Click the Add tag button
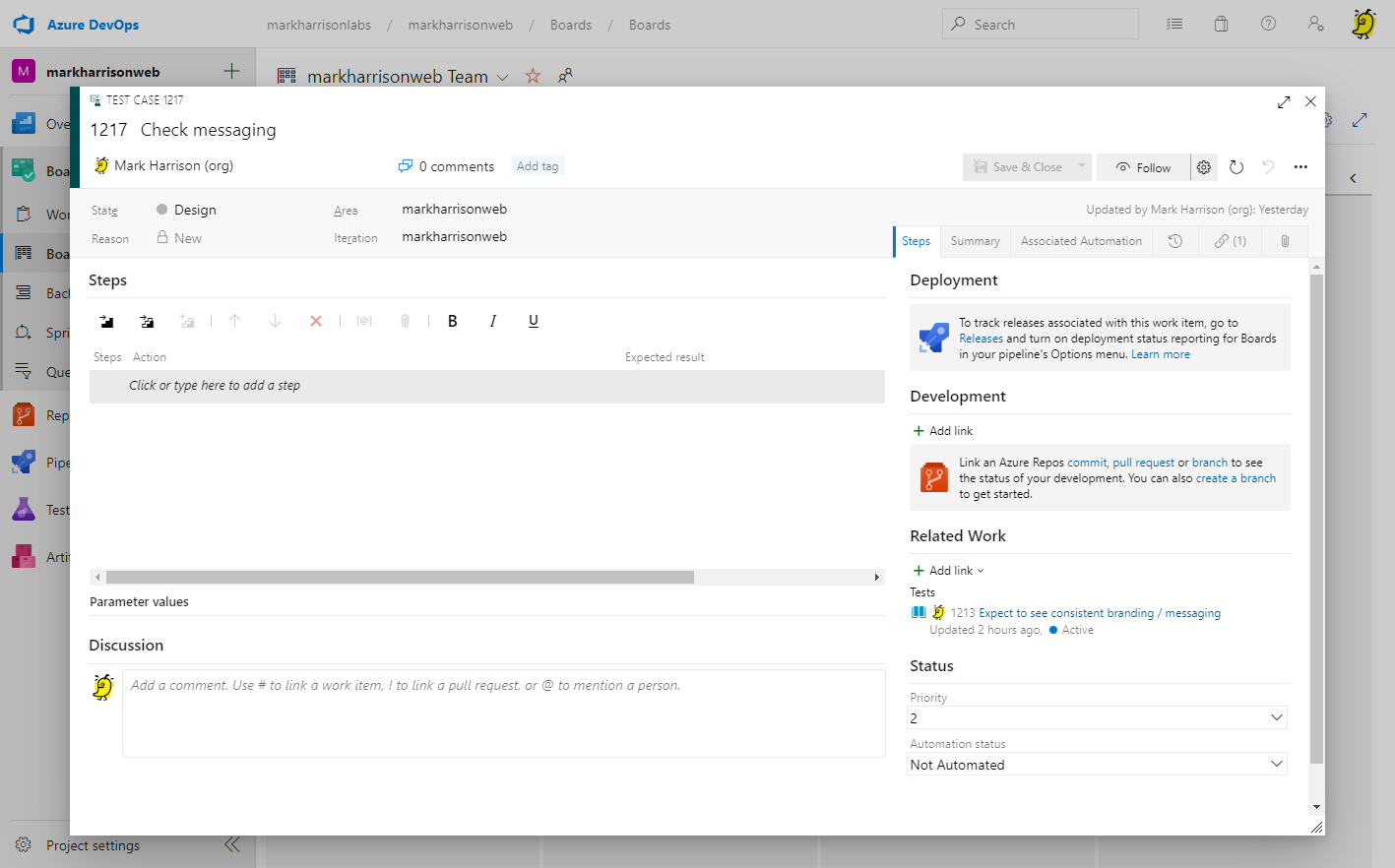Screen dimensions: 1395x868 pyautogui.click(x=538, y=166)
